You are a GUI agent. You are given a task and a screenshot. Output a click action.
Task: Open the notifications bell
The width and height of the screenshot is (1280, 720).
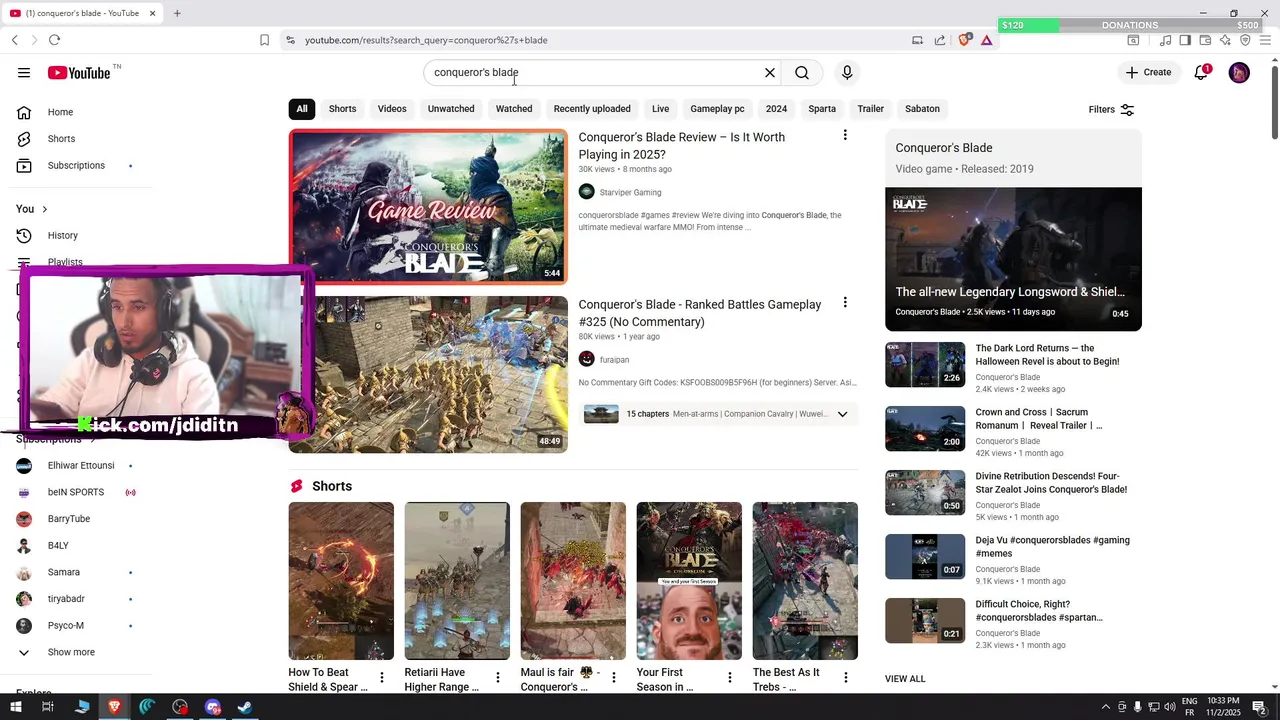click(x=1201, y=72)
